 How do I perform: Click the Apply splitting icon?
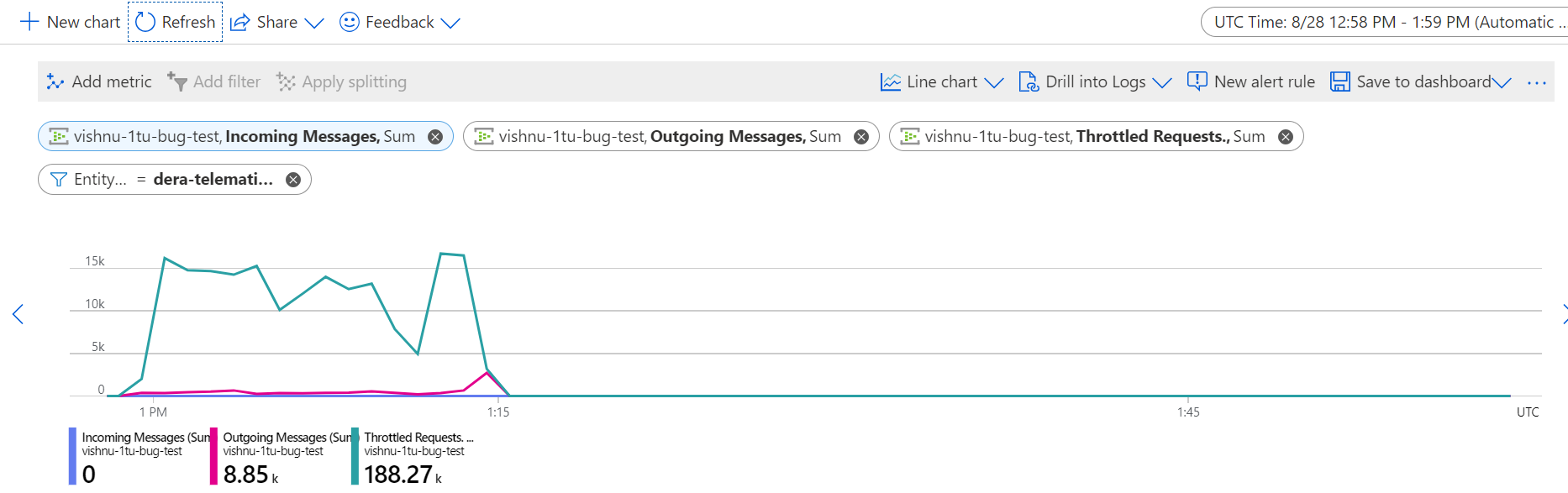(286, 81)
